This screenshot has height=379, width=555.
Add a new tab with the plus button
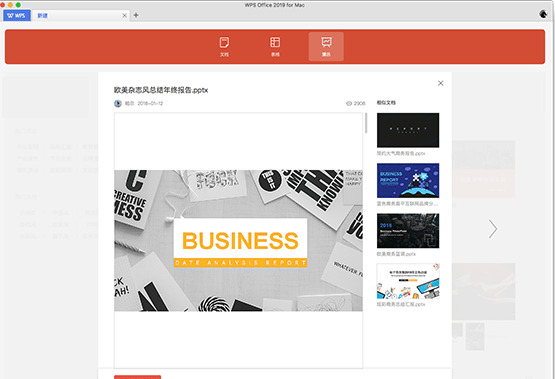click(x=136, y=15)
